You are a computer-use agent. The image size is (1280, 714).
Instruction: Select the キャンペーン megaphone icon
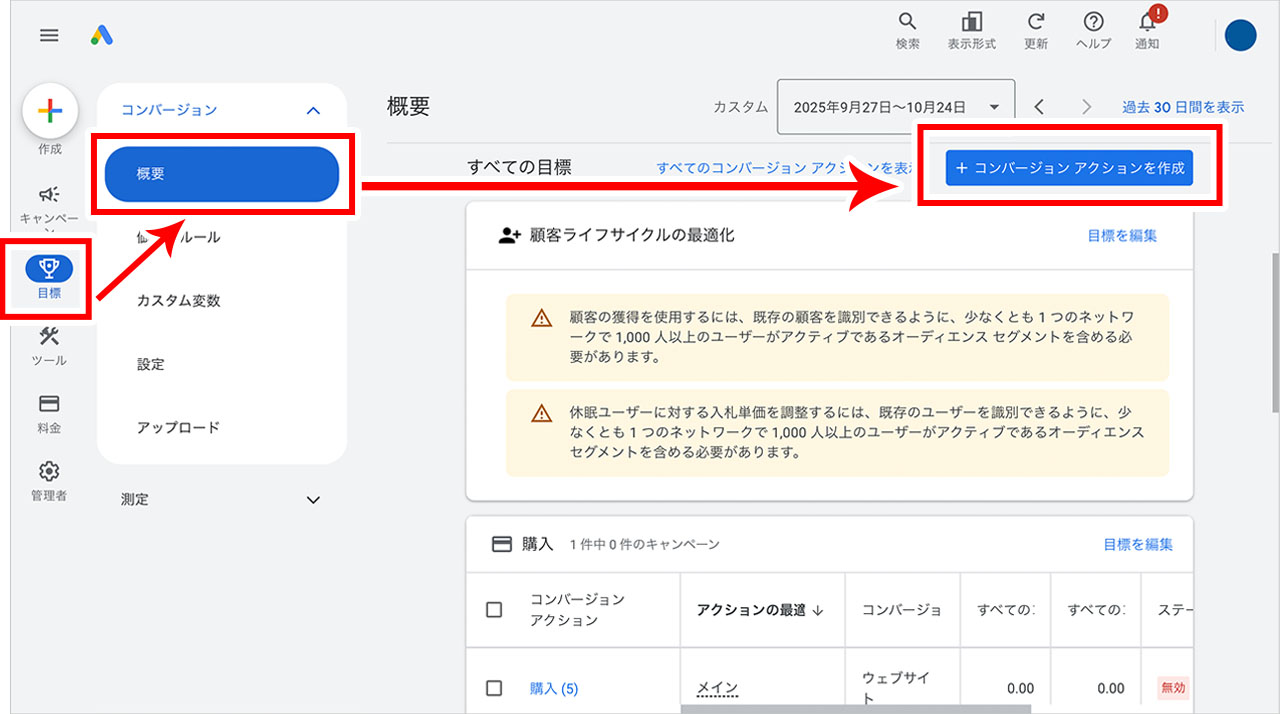tap(49, 192)
